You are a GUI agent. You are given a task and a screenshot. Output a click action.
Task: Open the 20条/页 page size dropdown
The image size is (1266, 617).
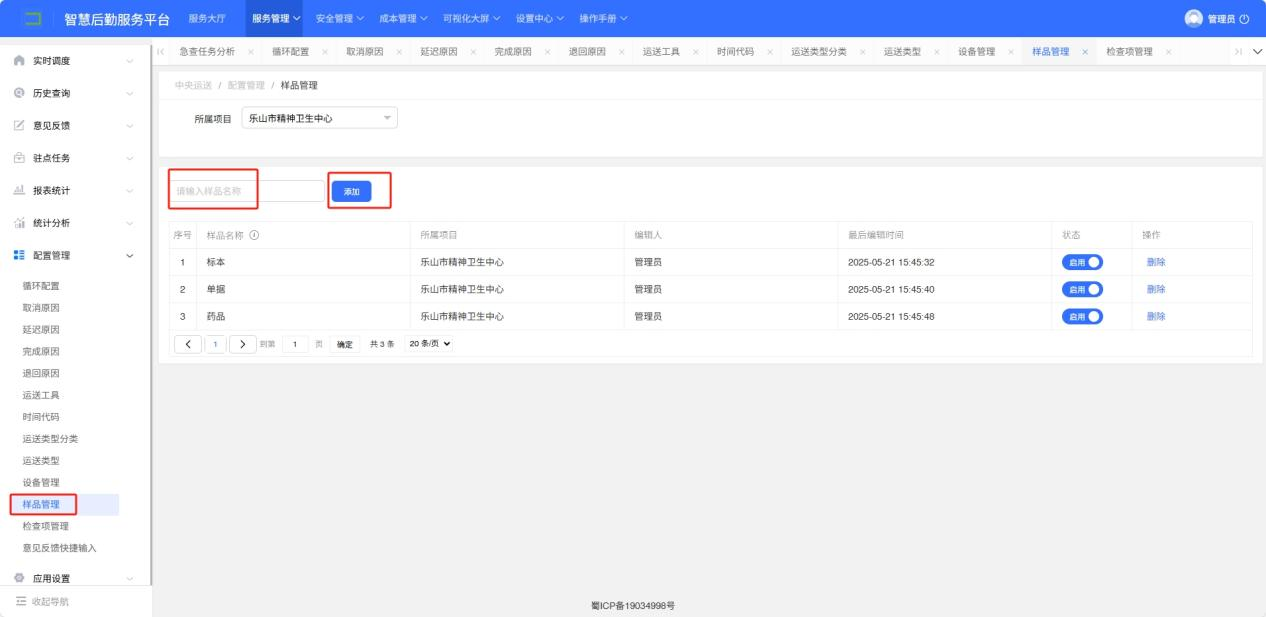point(429,344)
